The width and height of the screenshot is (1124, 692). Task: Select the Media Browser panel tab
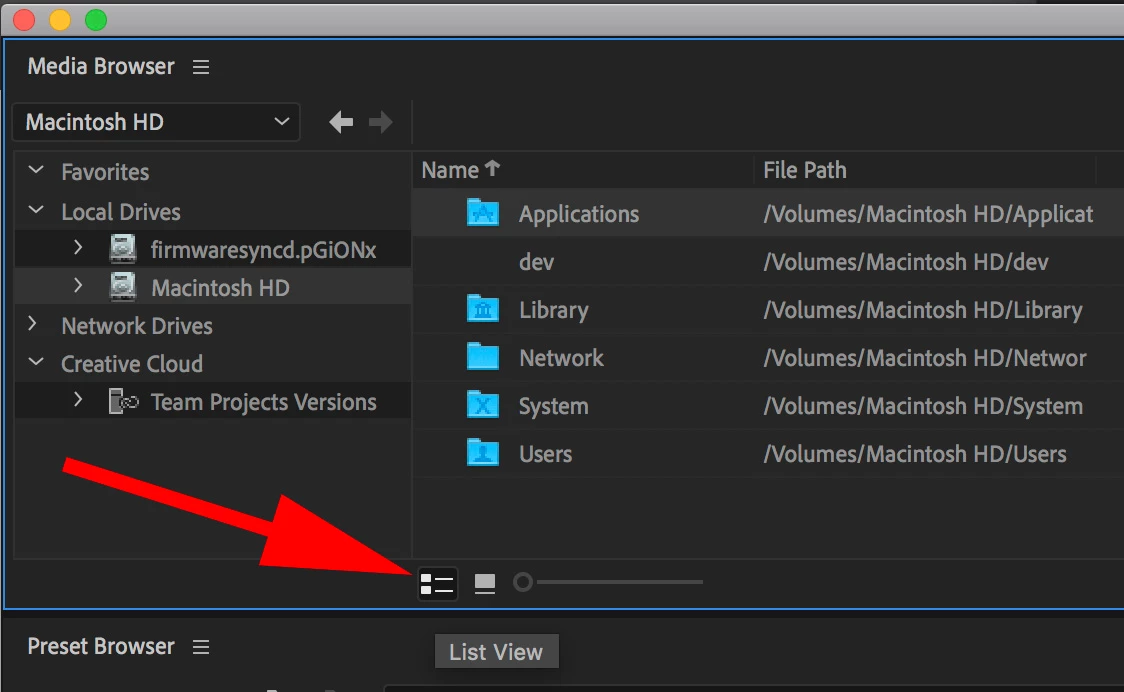[100, 67]
